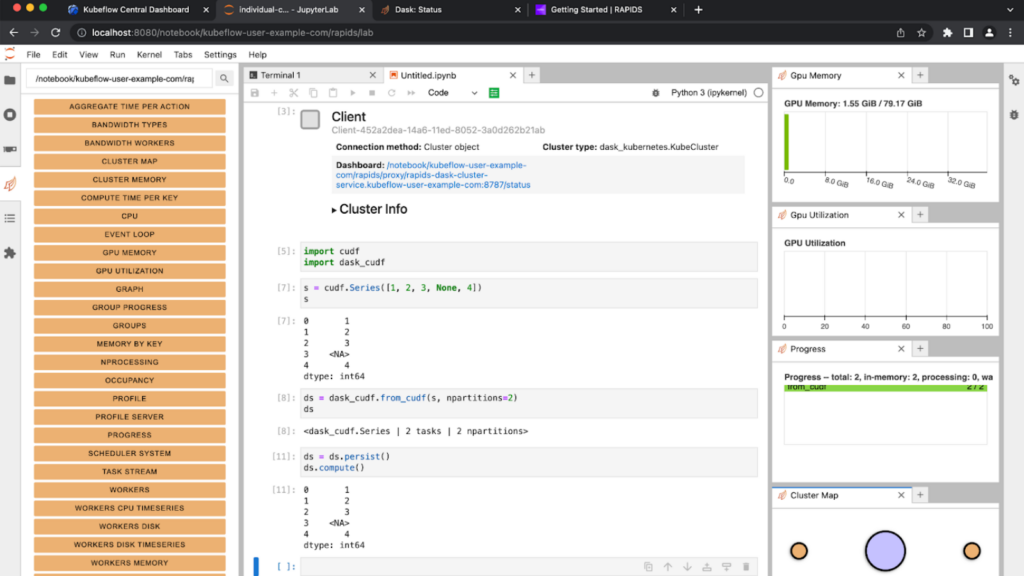Open the debugger panel icon on right sidebar
The height and width of the screenshot is (576, 1024).
(x=1014, y=115)
